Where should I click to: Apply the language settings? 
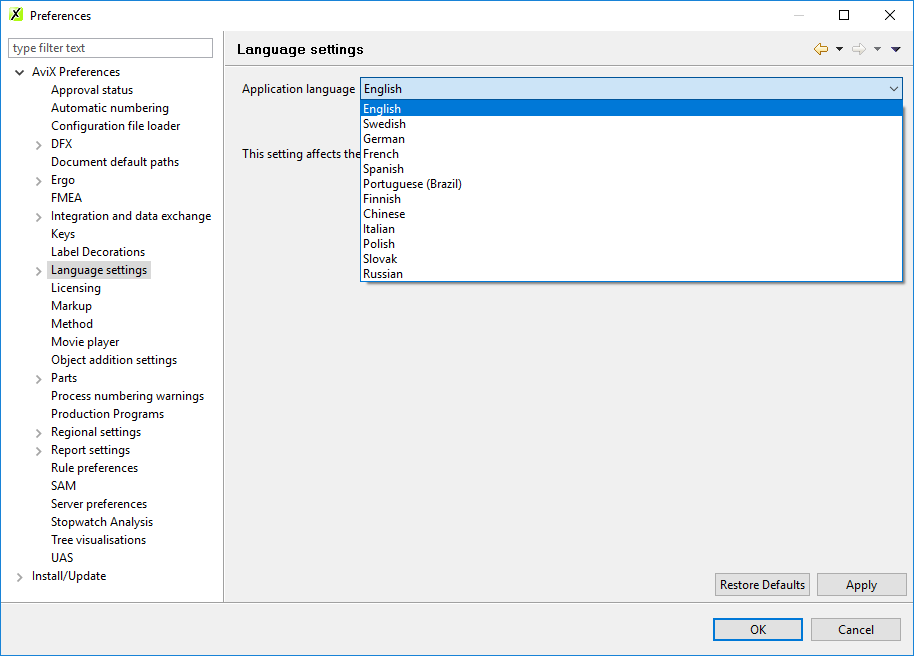[x=861, y=584]
